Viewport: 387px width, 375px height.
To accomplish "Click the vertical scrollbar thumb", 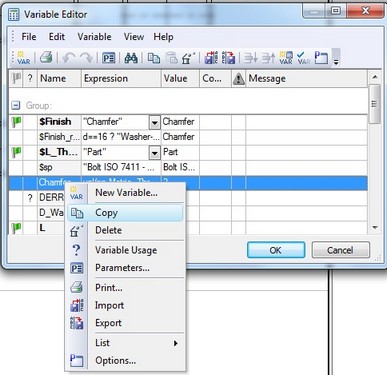I will click(x=375, y=104).
